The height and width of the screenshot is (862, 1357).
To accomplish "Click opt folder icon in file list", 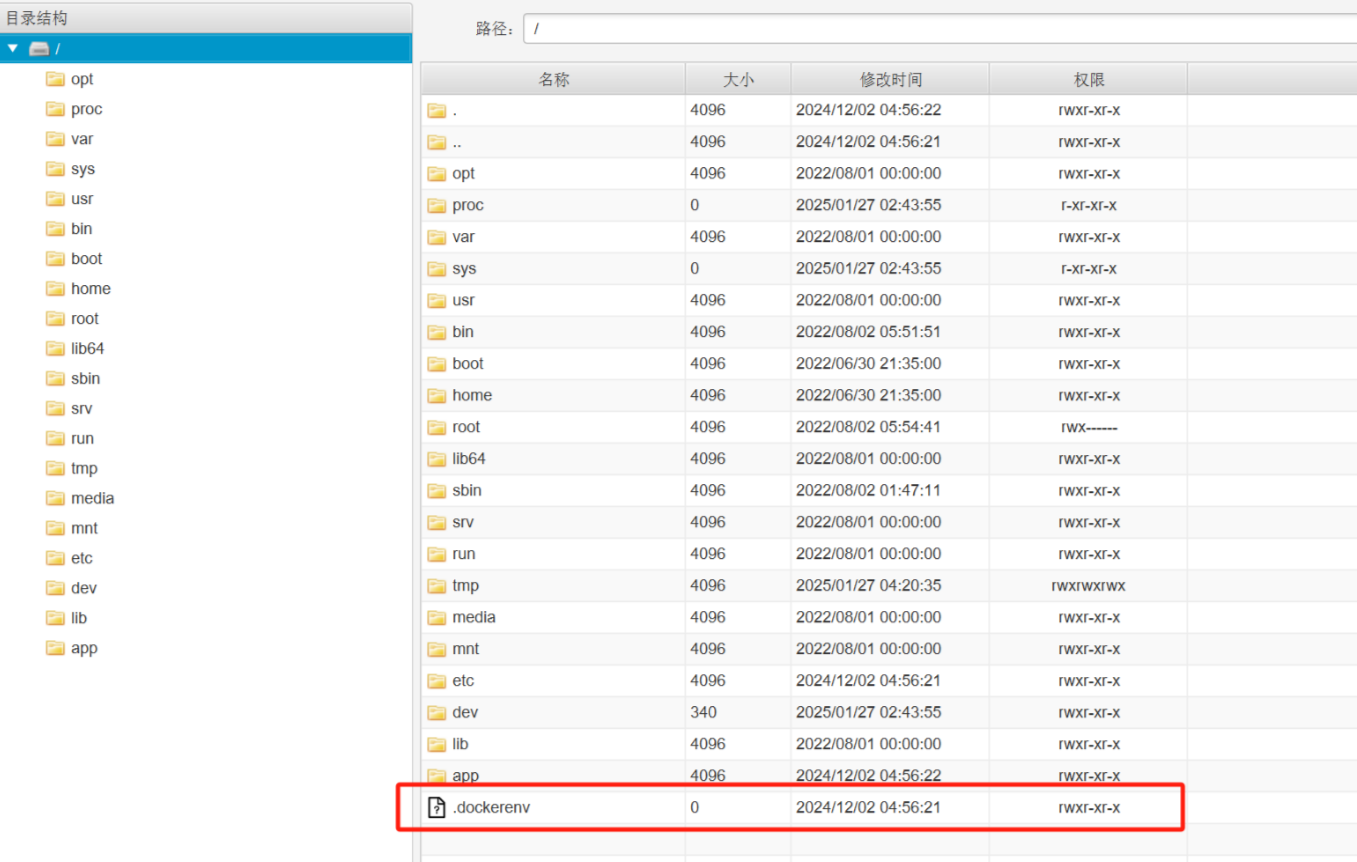I will pyautogui.click(x=436, y=173).
